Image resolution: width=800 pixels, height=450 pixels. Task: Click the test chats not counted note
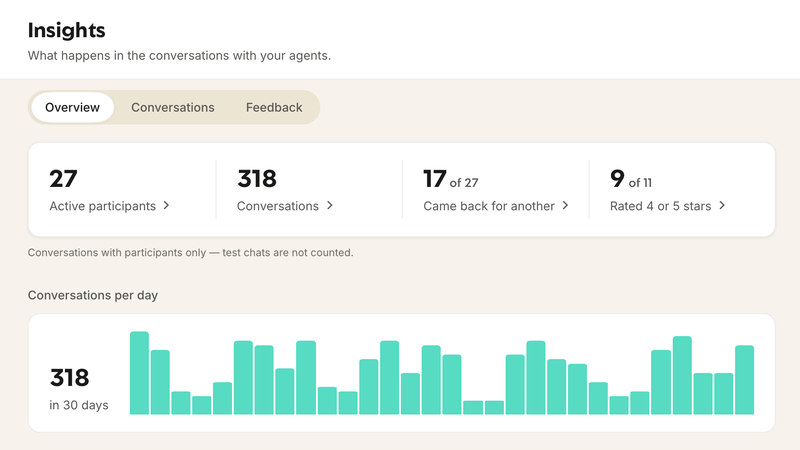pos(190,253)
